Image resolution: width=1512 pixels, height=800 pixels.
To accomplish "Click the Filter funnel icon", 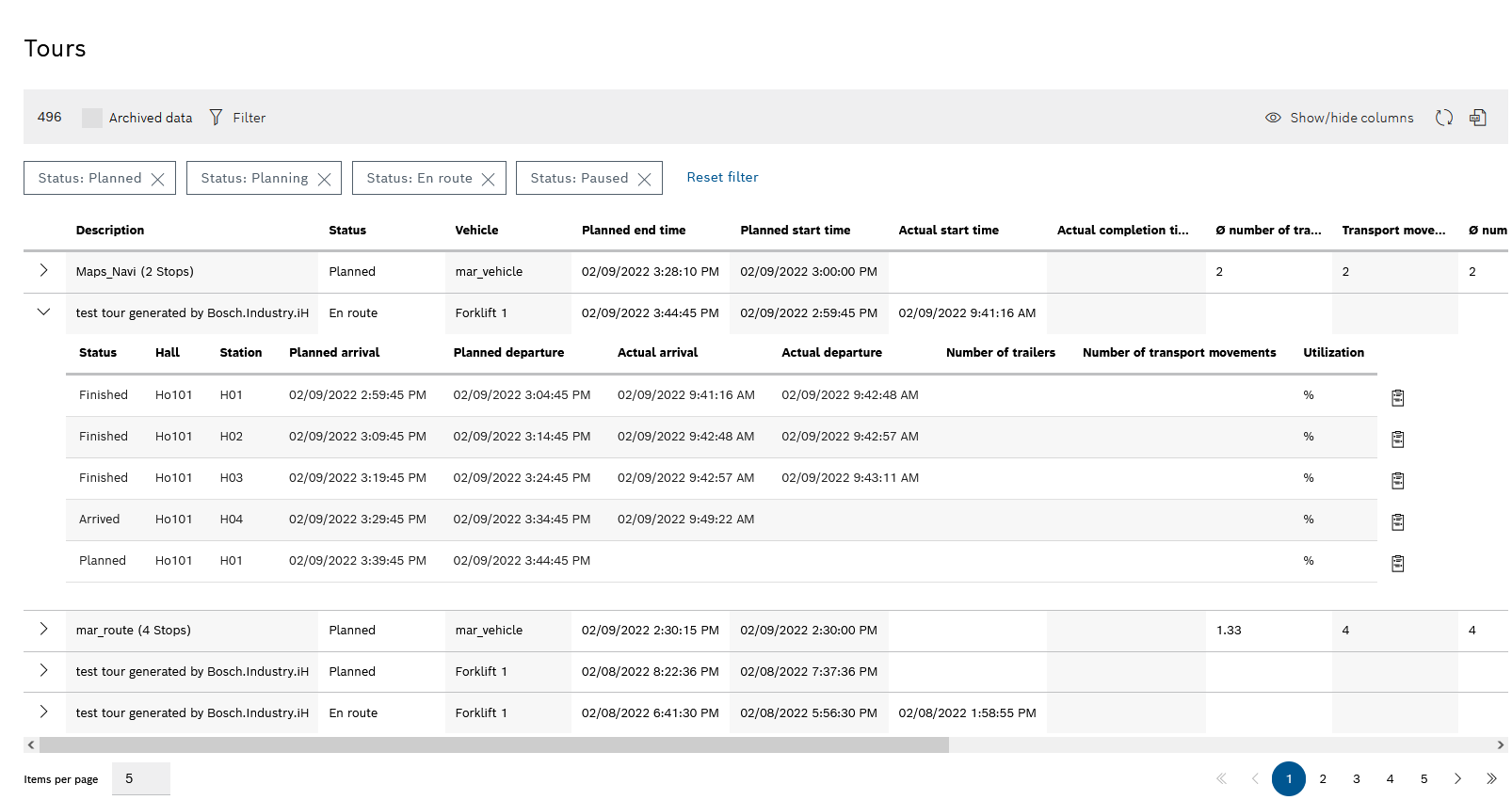I will point(216,117).
